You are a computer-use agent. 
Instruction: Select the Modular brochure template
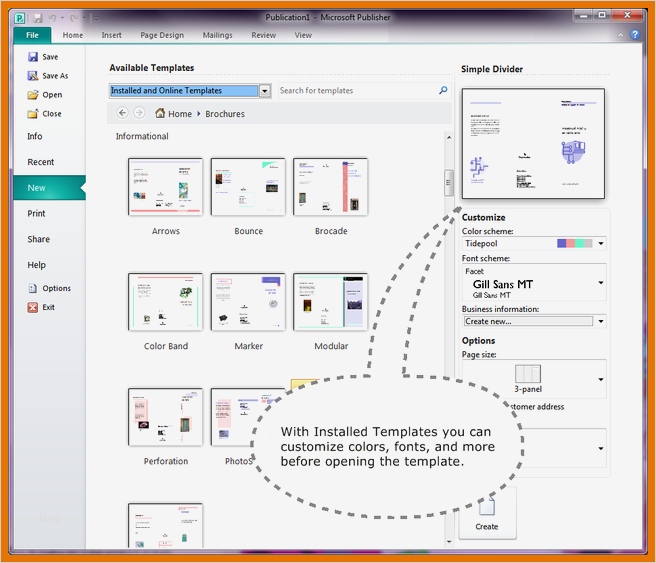coord(331,302)
